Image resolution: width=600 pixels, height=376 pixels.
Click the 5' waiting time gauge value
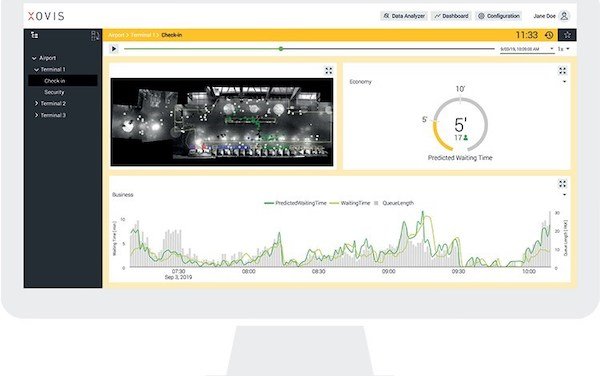[460, 125]
